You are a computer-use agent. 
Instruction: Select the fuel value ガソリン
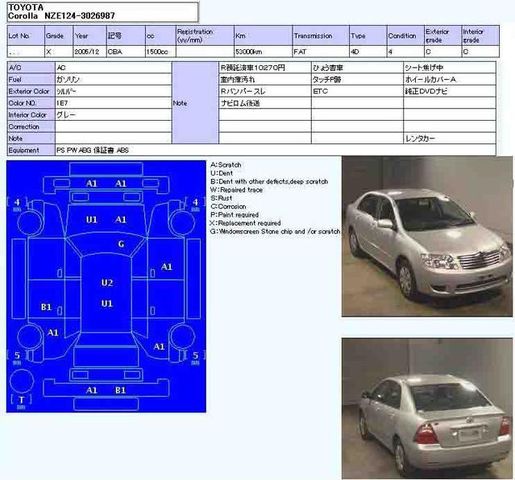[113, 79]
